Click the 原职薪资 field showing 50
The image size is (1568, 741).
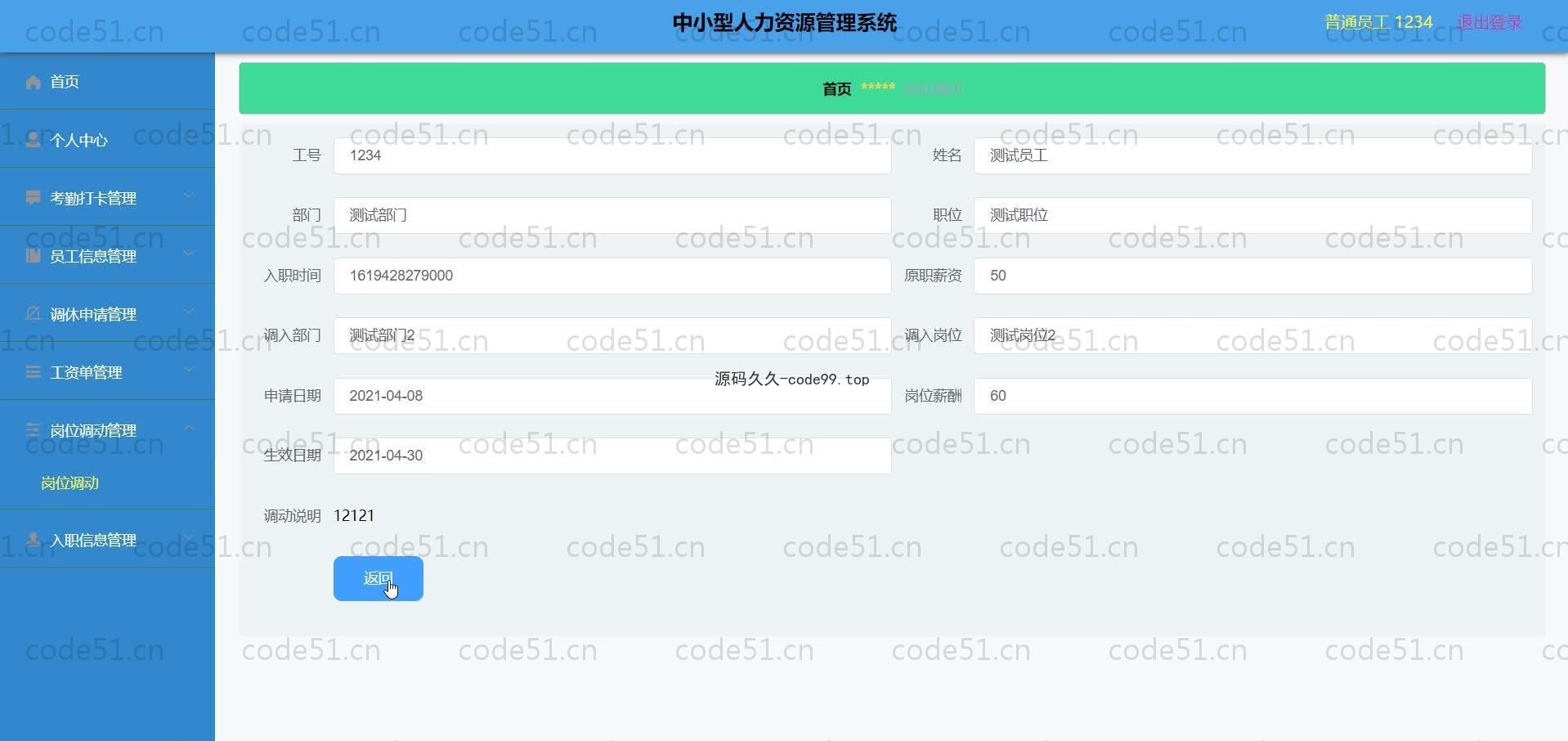coord(1252,276)
